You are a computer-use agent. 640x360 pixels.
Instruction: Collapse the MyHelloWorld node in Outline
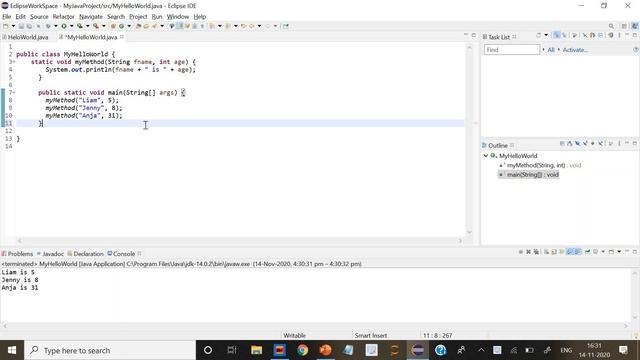pos(486,156)
